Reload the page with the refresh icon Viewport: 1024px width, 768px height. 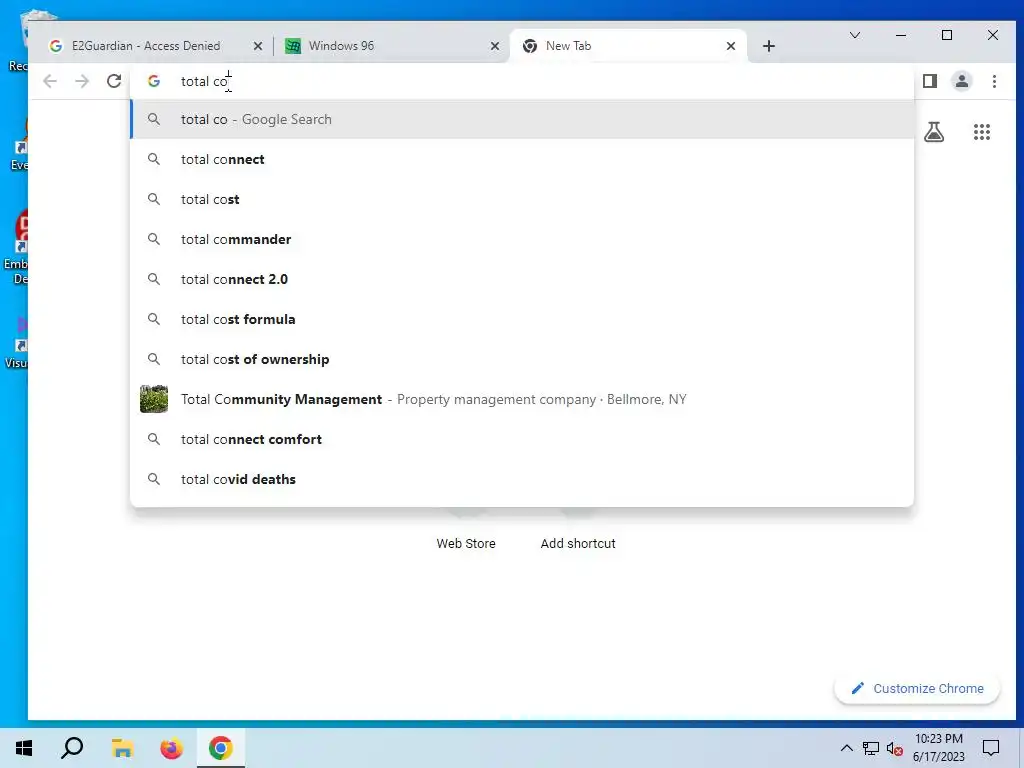pyautogui.click(x=114, y=81)
